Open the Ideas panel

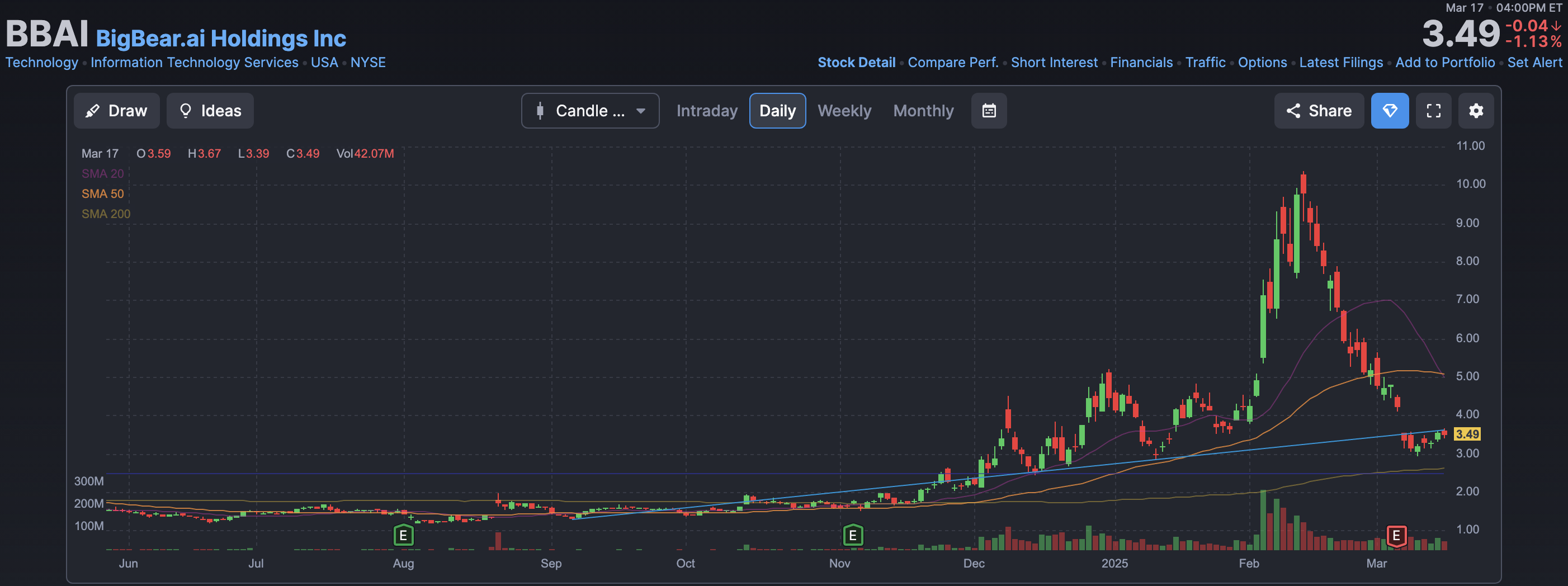(x=210, y=111)
